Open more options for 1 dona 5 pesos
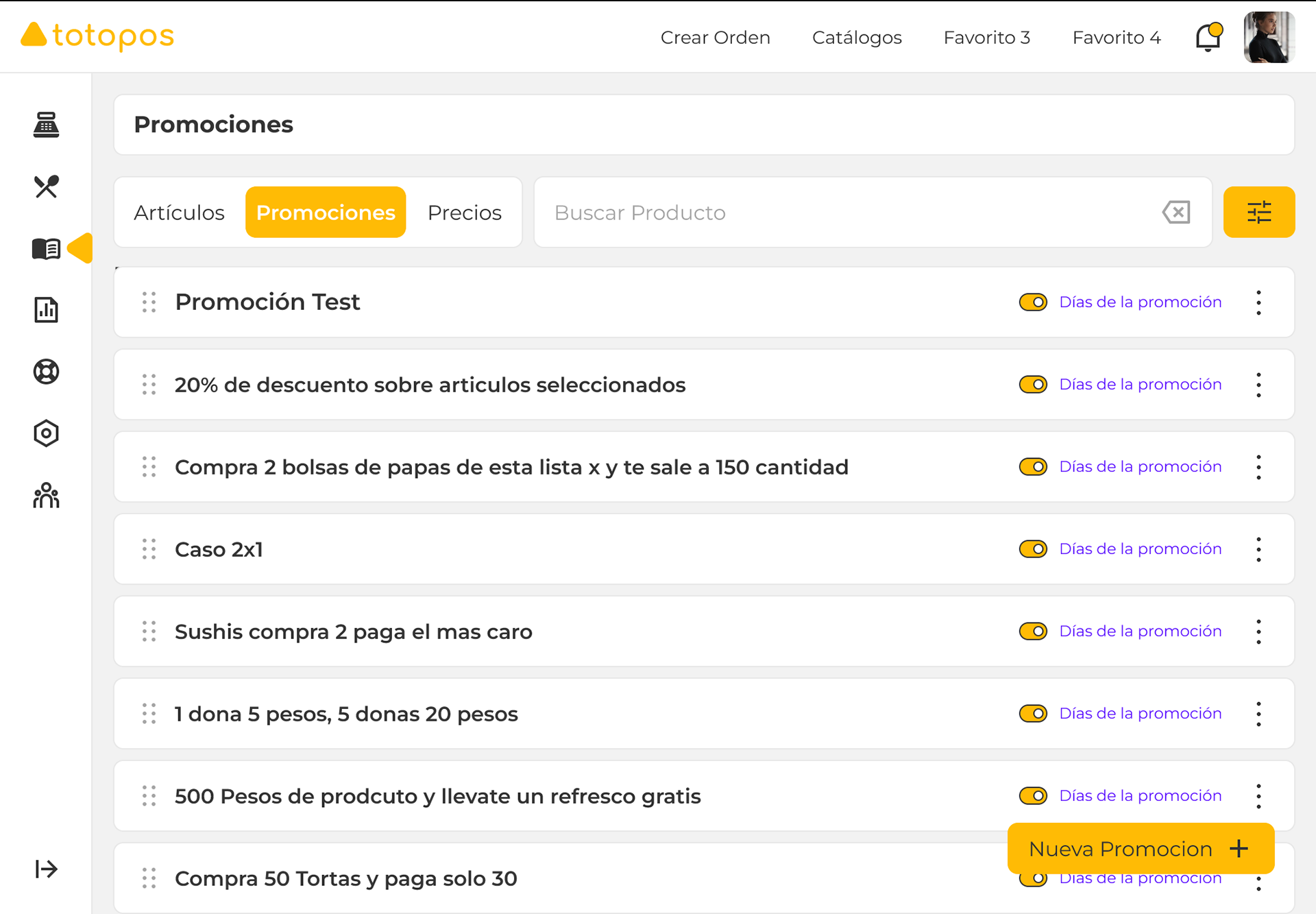Viewport: 1316px width, 914px height. (x=1258, y=714)
